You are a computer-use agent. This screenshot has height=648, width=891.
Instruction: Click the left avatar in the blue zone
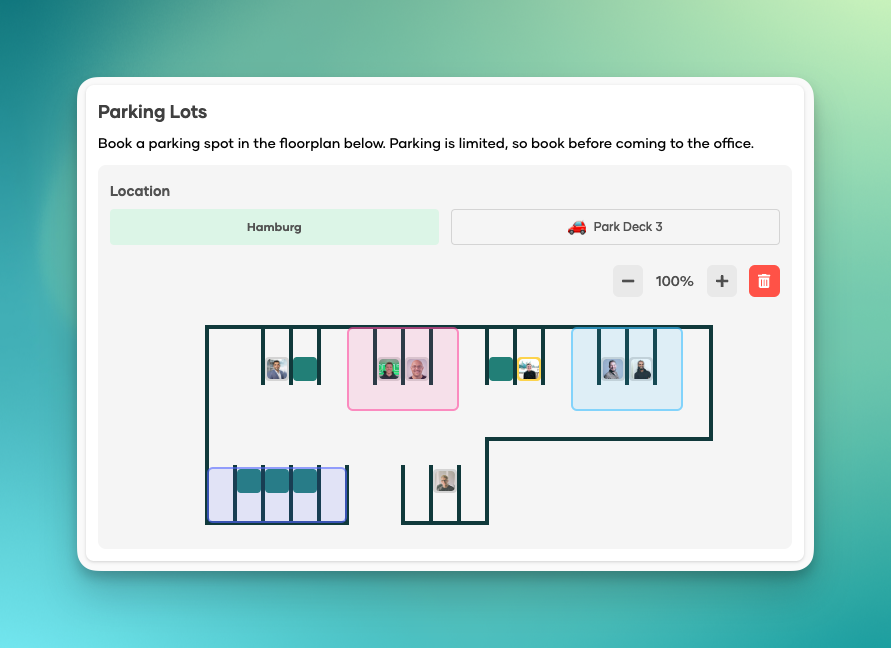tap(613, 369)
